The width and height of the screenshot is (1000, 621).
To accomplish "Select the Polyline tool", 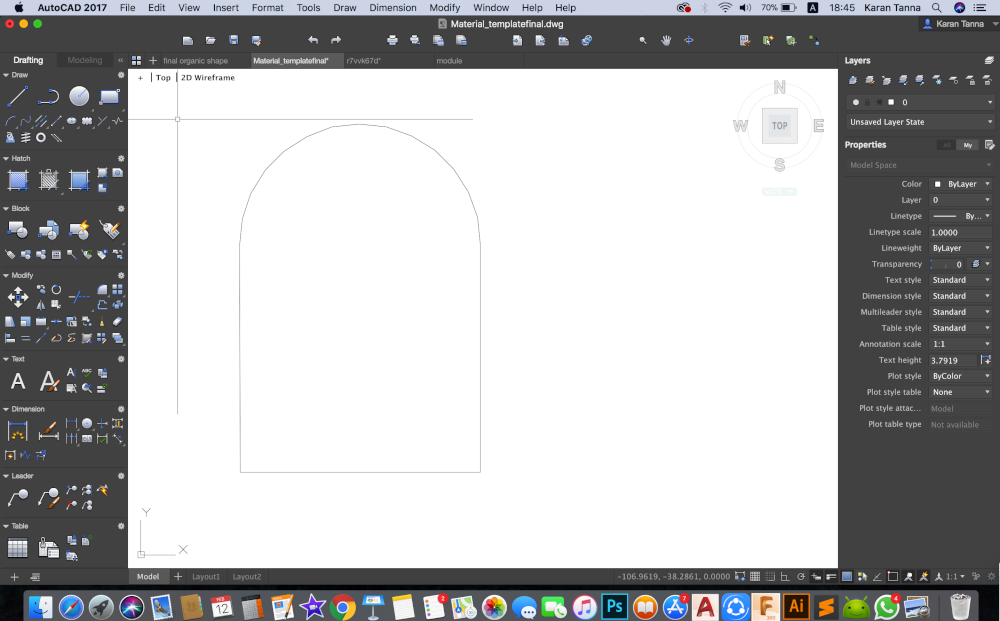I will (48, 96).
